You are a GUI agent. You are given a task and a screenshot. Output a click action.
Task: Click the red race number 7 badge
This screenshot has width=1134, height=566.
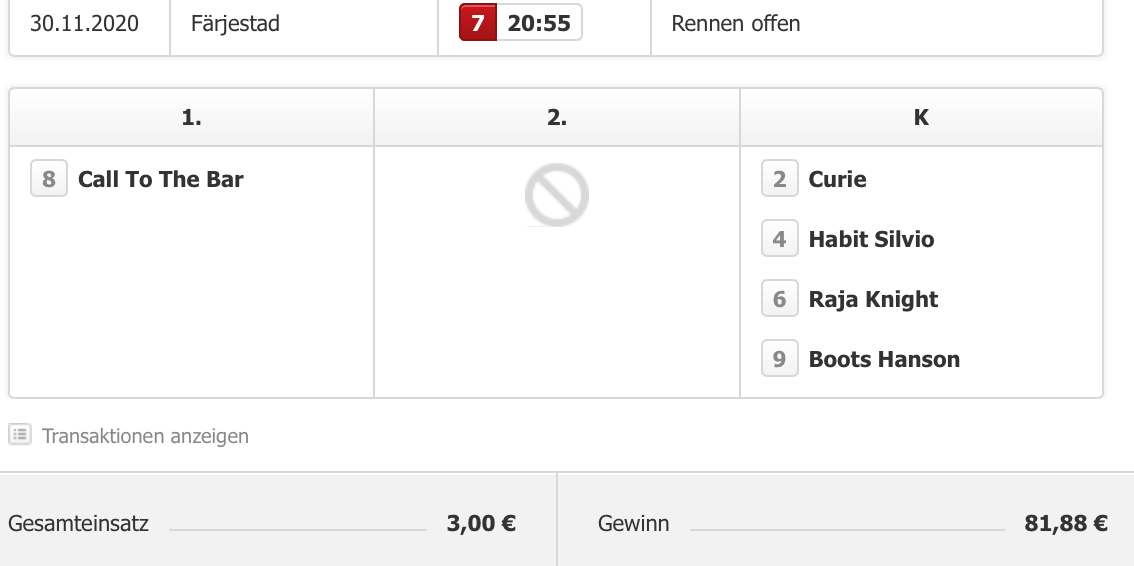coord(478,23)
